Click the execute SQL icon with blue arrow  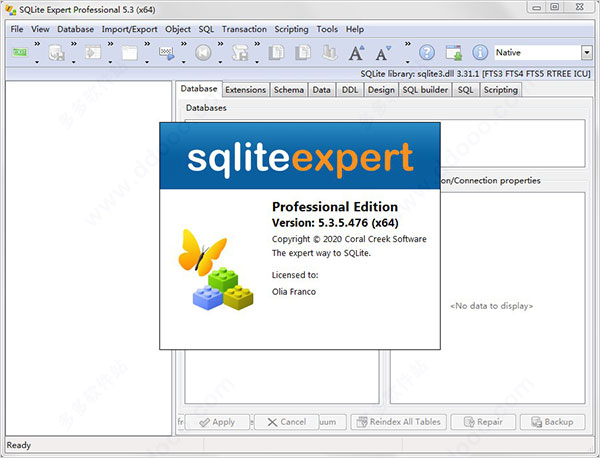(166, 53)
